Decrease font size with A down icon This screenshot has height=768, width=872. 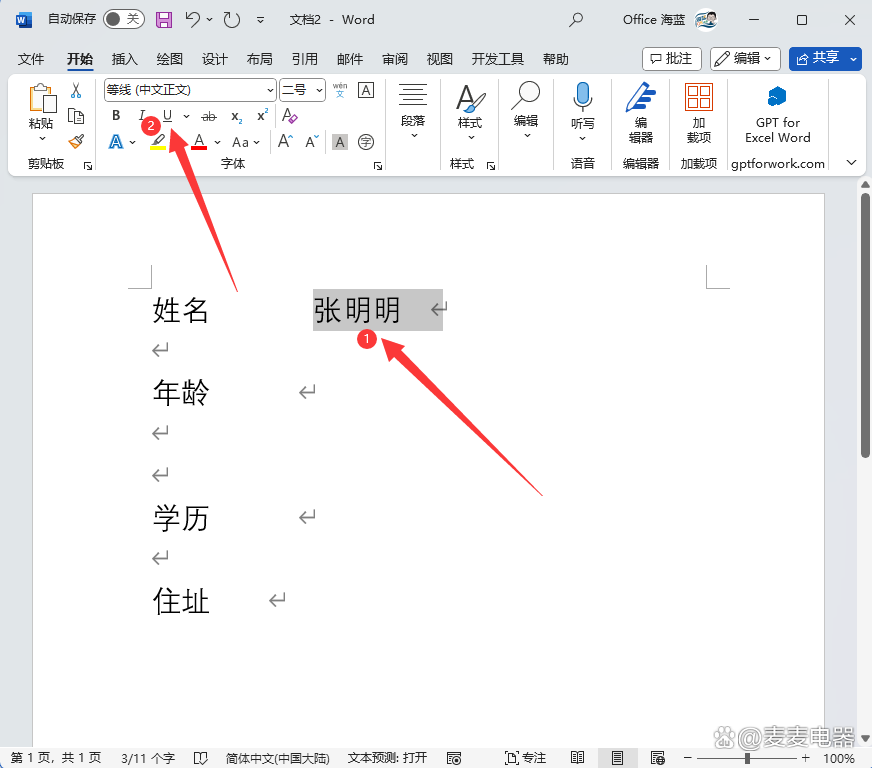pyautogui.click(x=312, y=142)
